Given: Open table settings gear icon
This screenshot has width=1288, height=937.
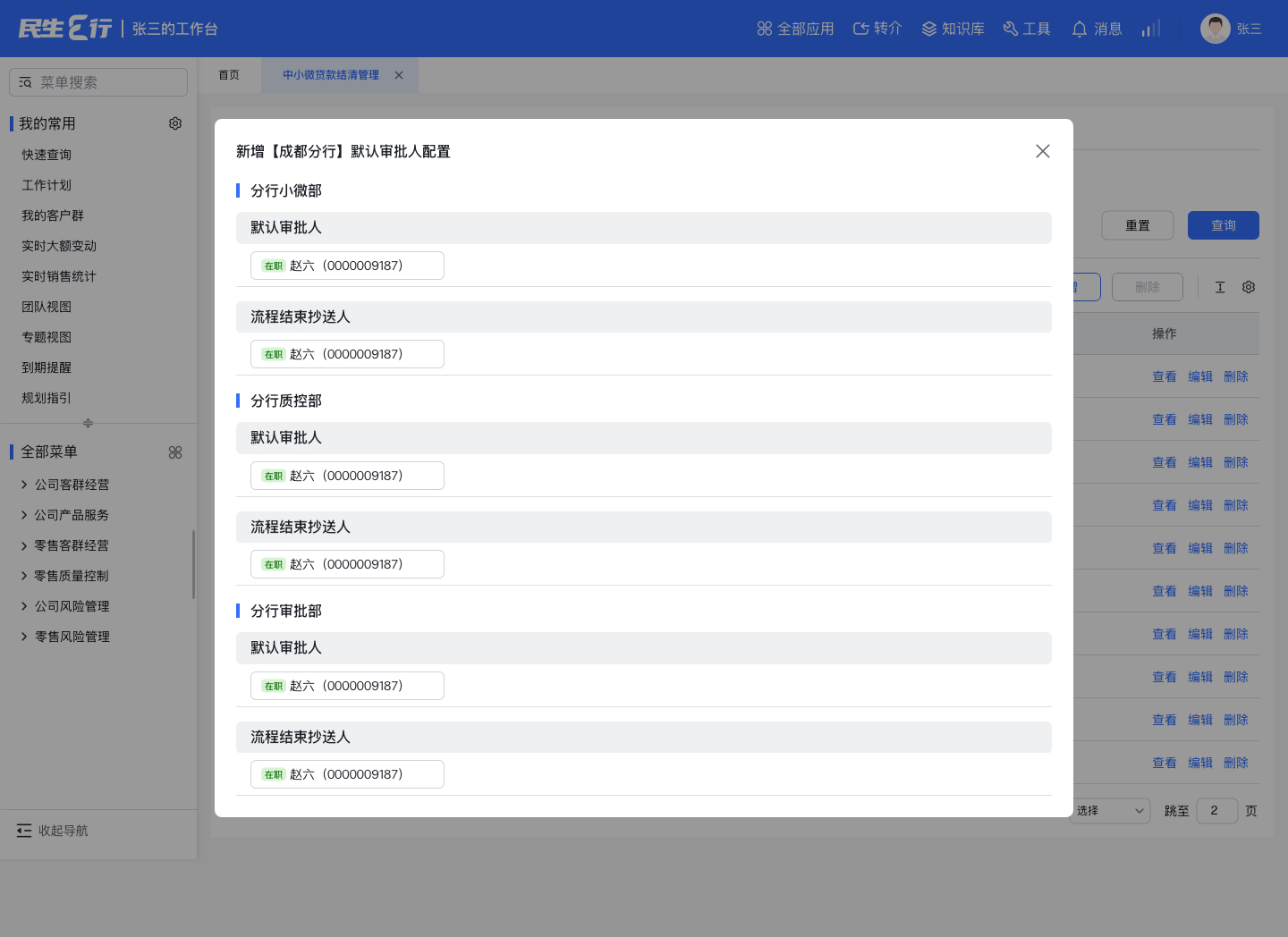Looking at the screenshot, I should click(x=1249, y=287).
